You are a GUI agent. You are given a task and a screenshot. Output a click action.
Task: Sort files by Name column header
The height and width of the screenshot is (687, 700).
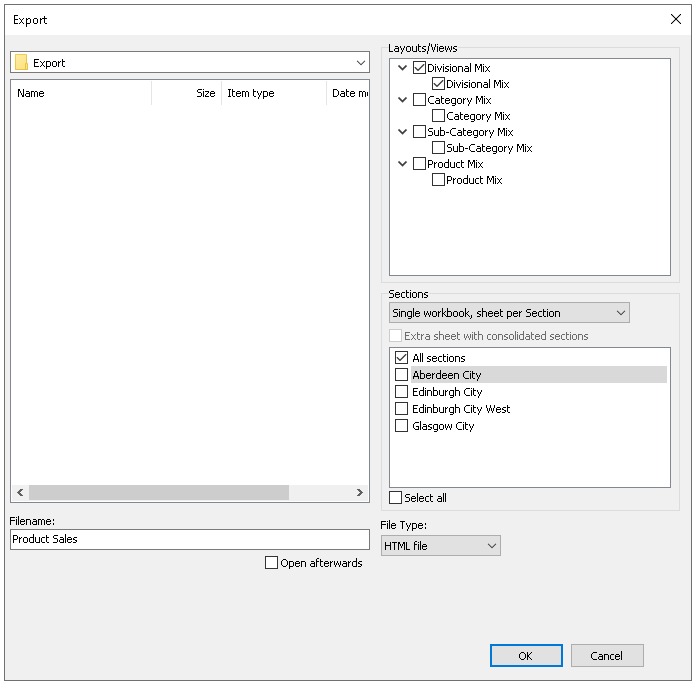[x=80, y=93]
